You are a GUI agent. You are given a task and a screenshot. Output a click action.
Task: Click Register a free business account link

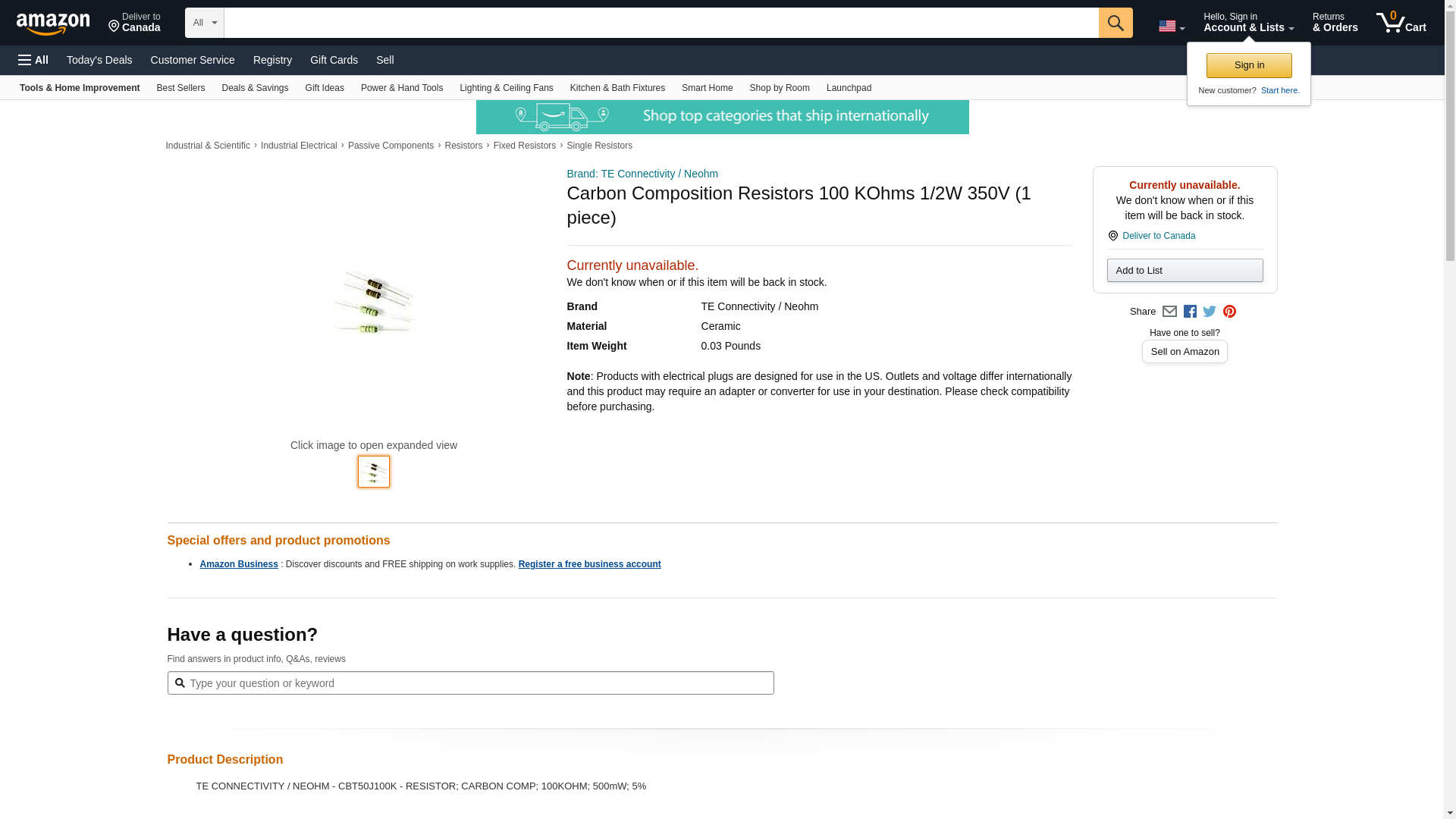589,564
